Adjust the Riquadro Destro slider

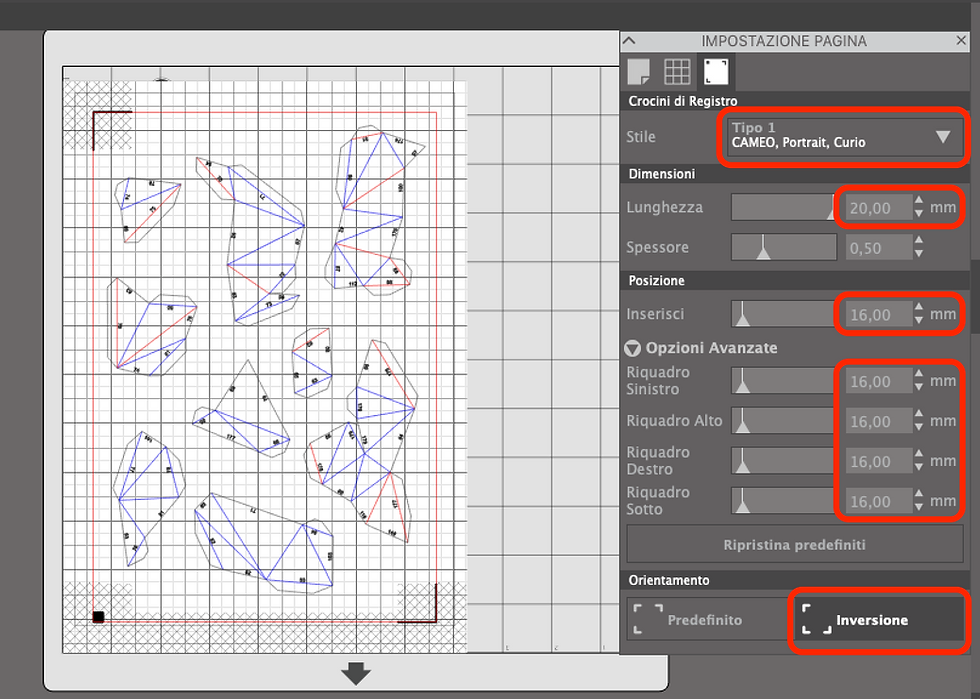[x=784, y=460]
